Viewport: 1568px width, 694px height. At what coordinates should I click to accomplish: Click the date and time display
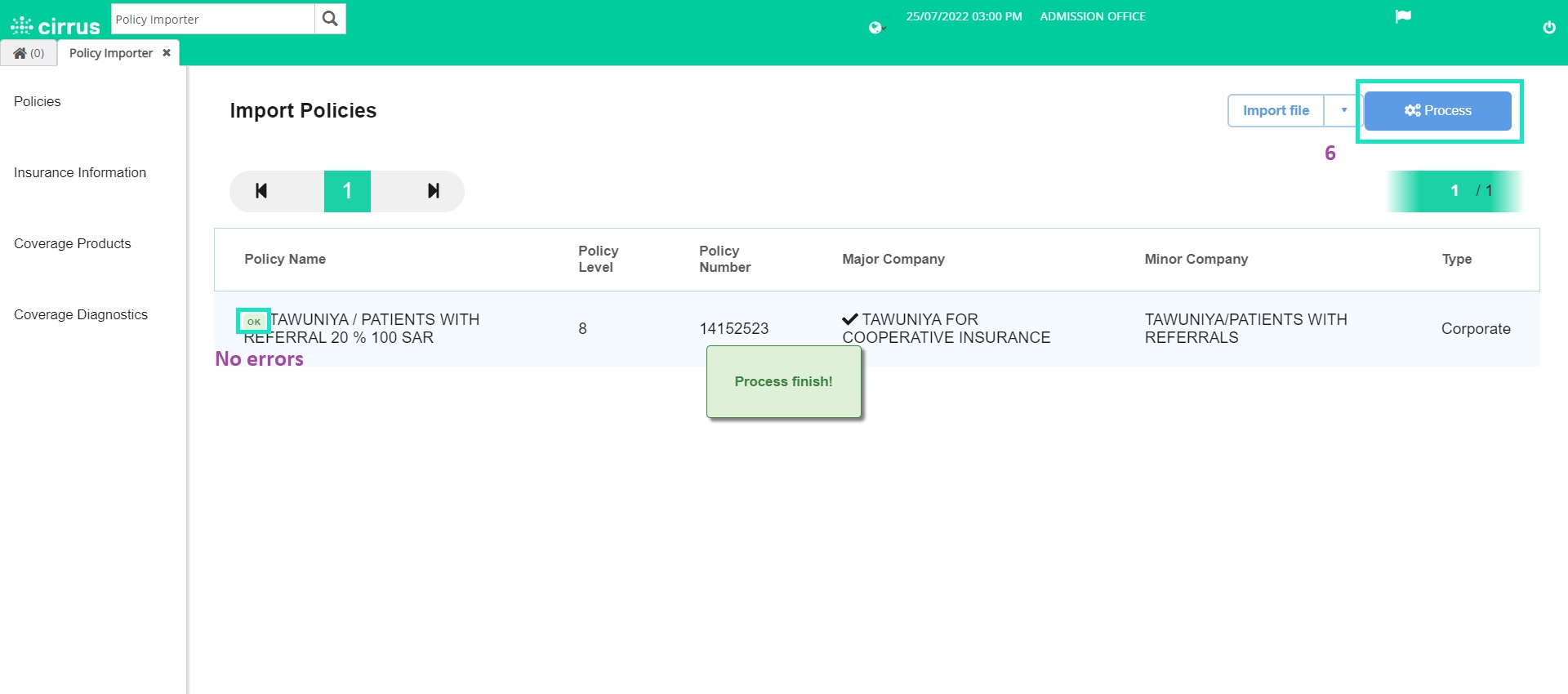pos(964,16)
